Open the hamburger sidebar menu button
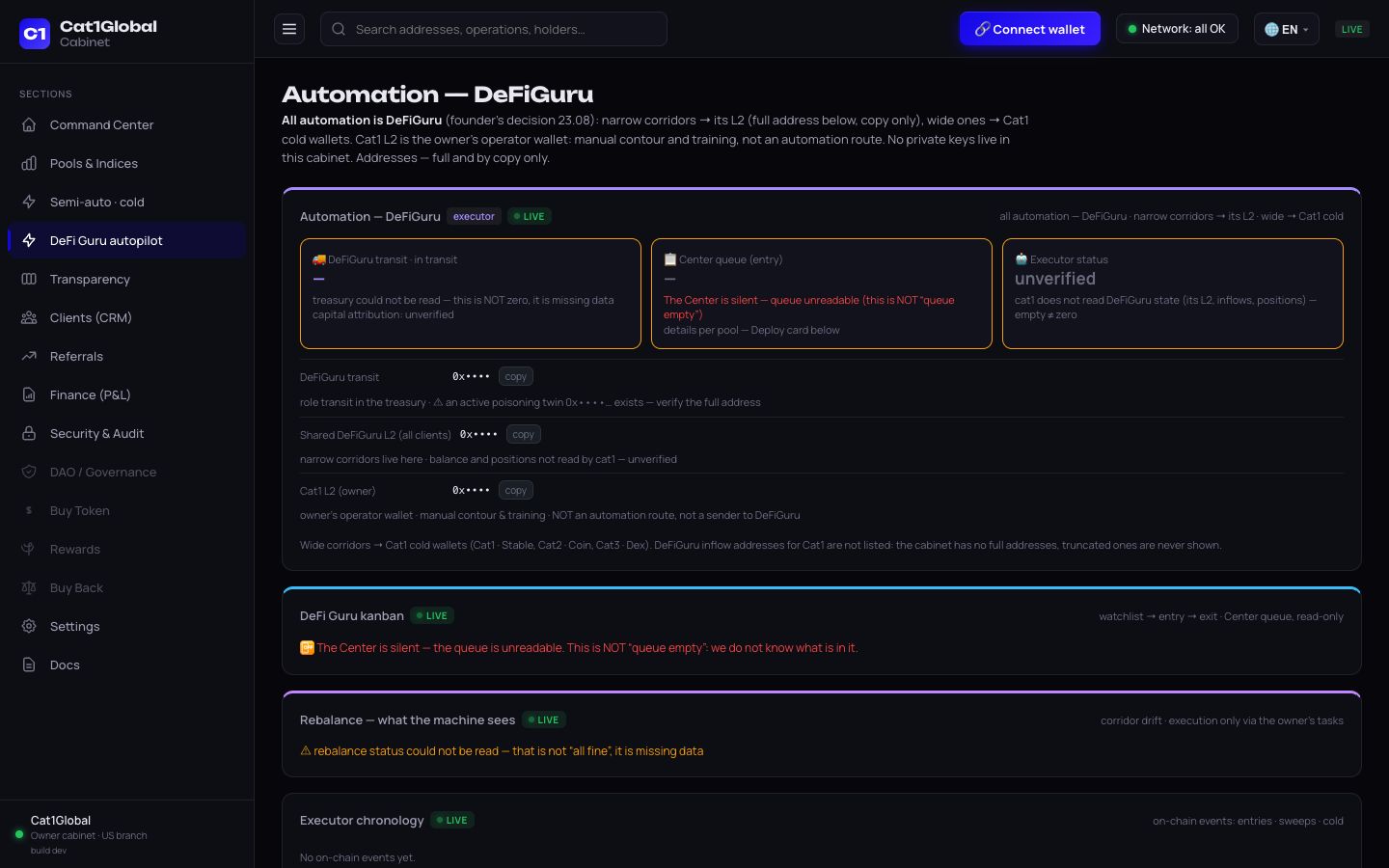Viewport: 1389px width, 868px height. pyautogui.click(x=289, y=29)
